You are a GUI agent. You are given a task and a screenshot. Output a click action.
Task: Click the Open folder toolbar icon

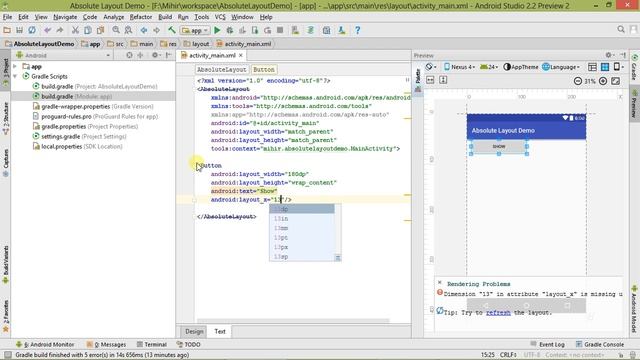pos(7,30)
